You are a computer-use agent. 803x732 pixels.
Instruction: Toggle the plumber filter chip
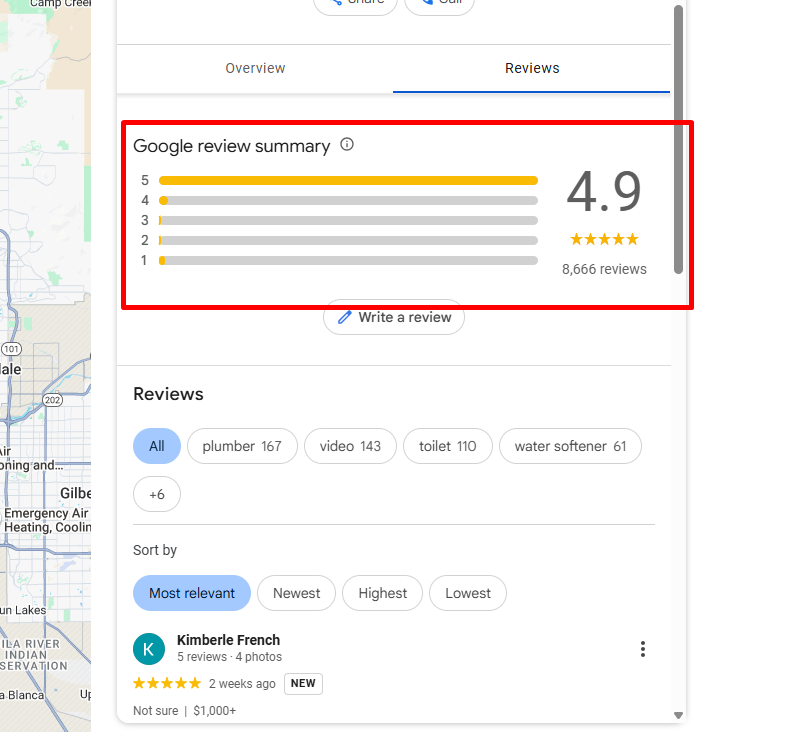pos(242,446)
